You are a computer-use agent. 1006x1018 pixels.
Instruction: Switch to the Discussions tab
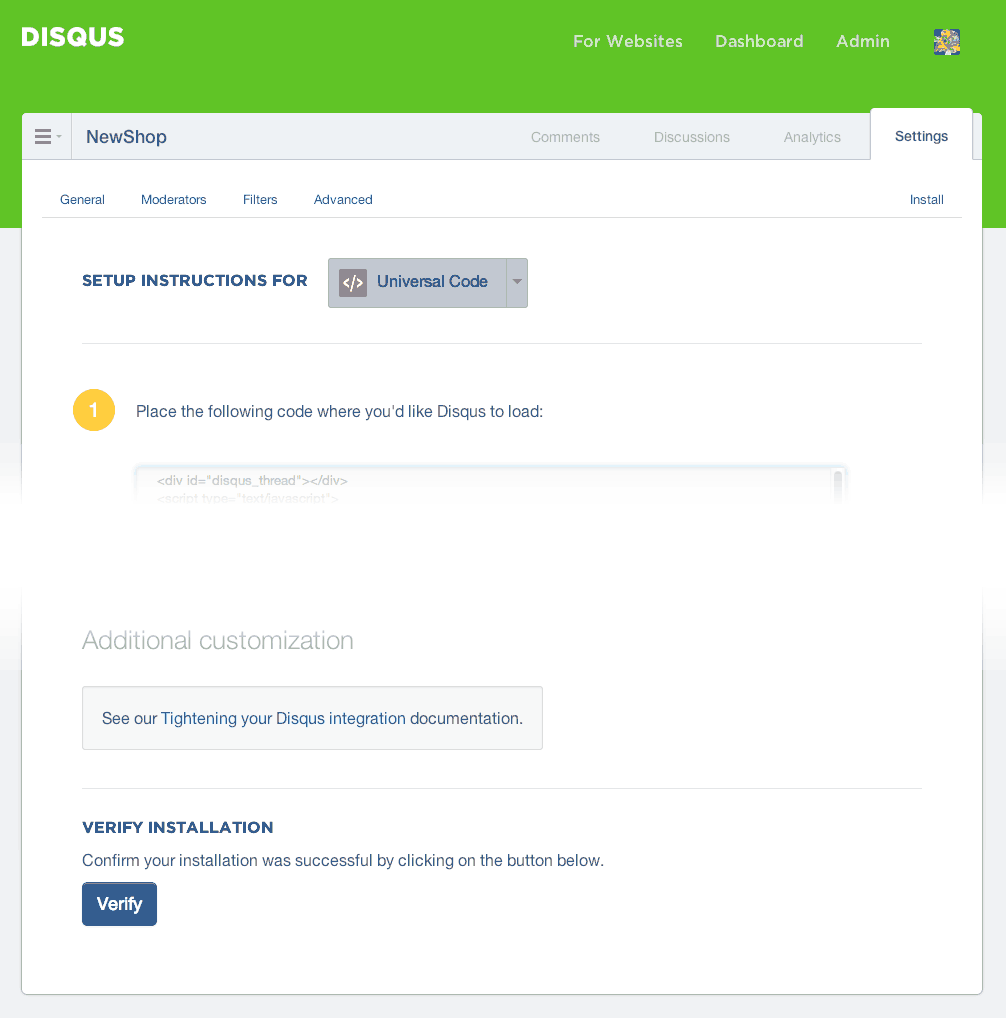coord(692,137)
